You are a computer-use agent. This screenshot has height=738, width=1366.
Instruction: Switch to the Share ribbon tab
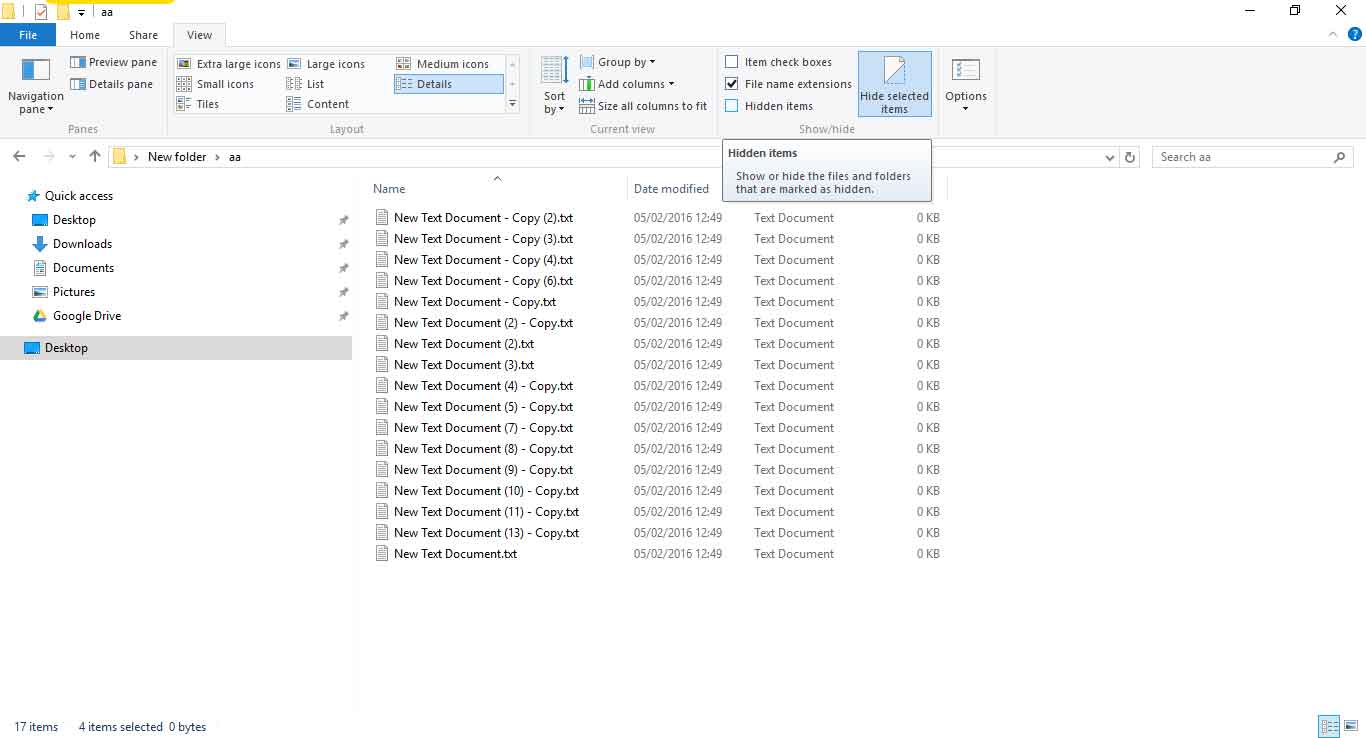143,35
